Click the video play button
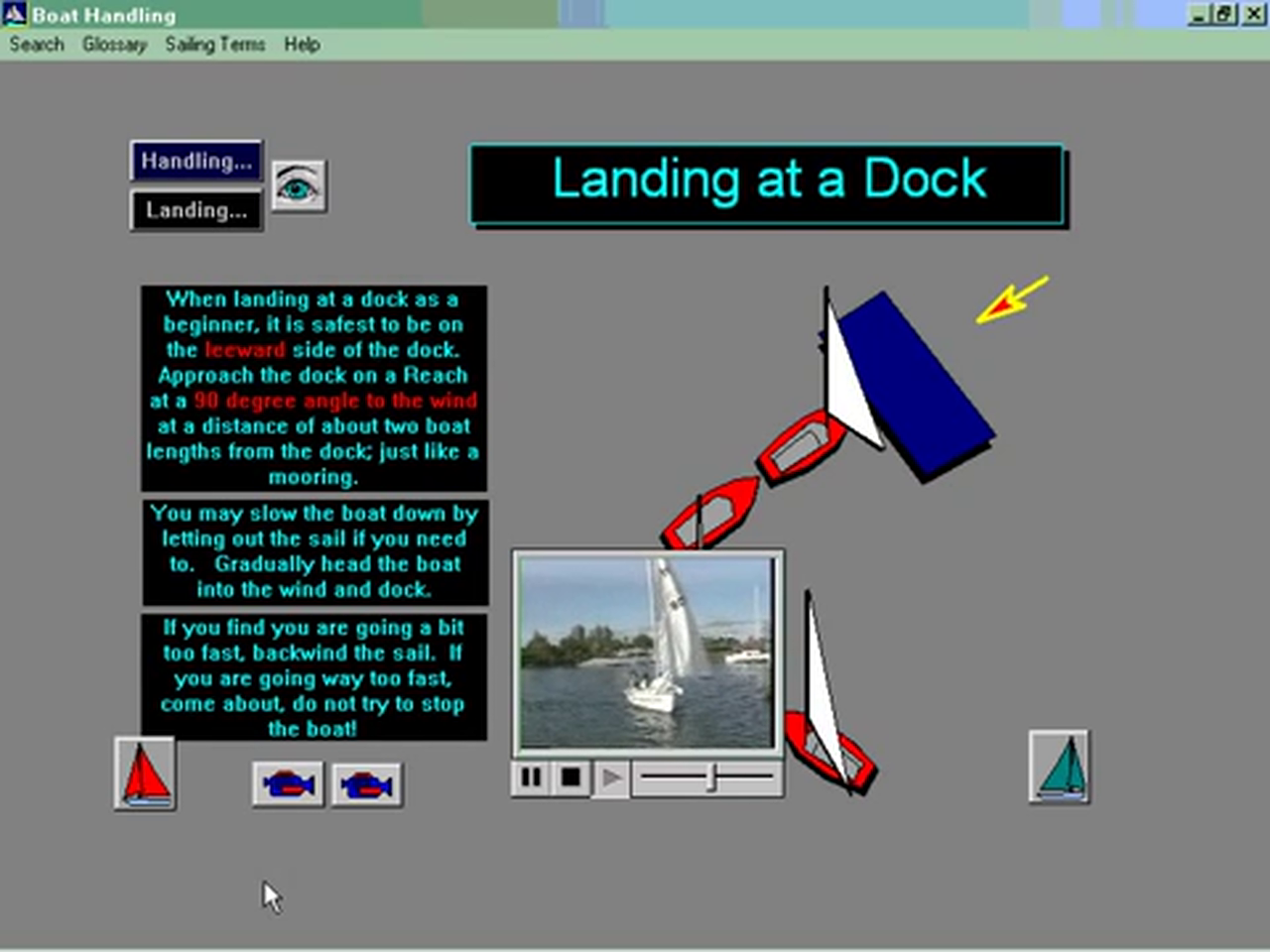The width and height of the screenshot is (1270, 952). tap(611, 778)
